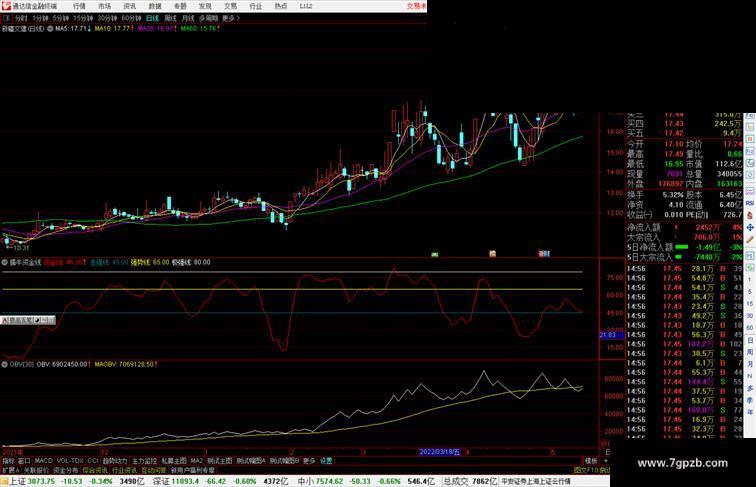Expand the 扩展 panel toggle
The width and height of the screenshot is (756, 487).
tap(10, 470)
